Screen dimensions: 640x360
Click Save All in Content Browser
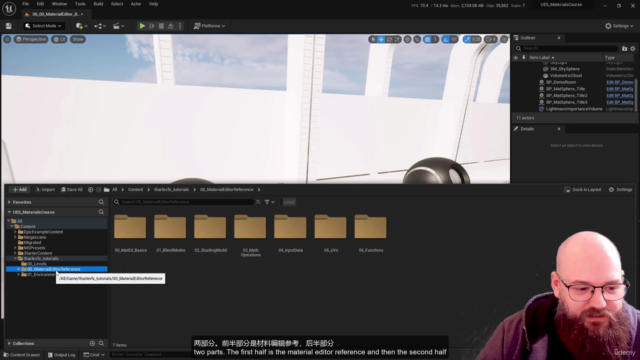coord(72,190)
